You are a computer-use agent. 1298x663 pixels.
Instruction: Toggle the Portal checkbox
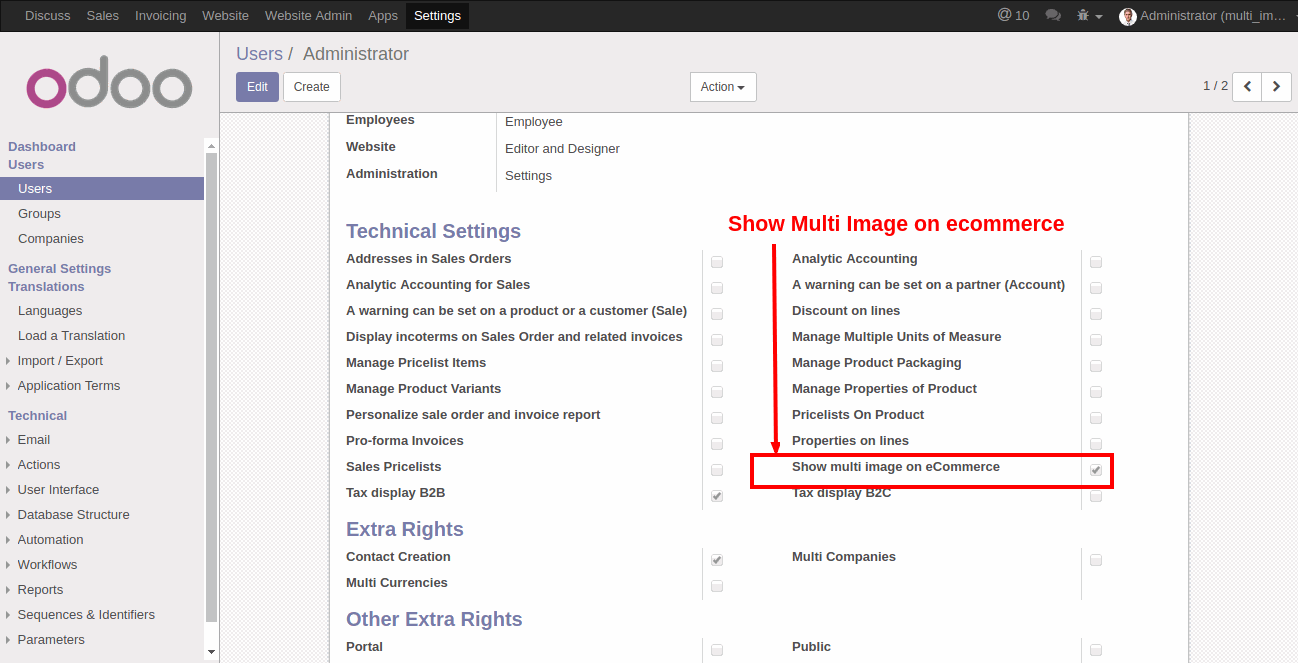[717, 650]
